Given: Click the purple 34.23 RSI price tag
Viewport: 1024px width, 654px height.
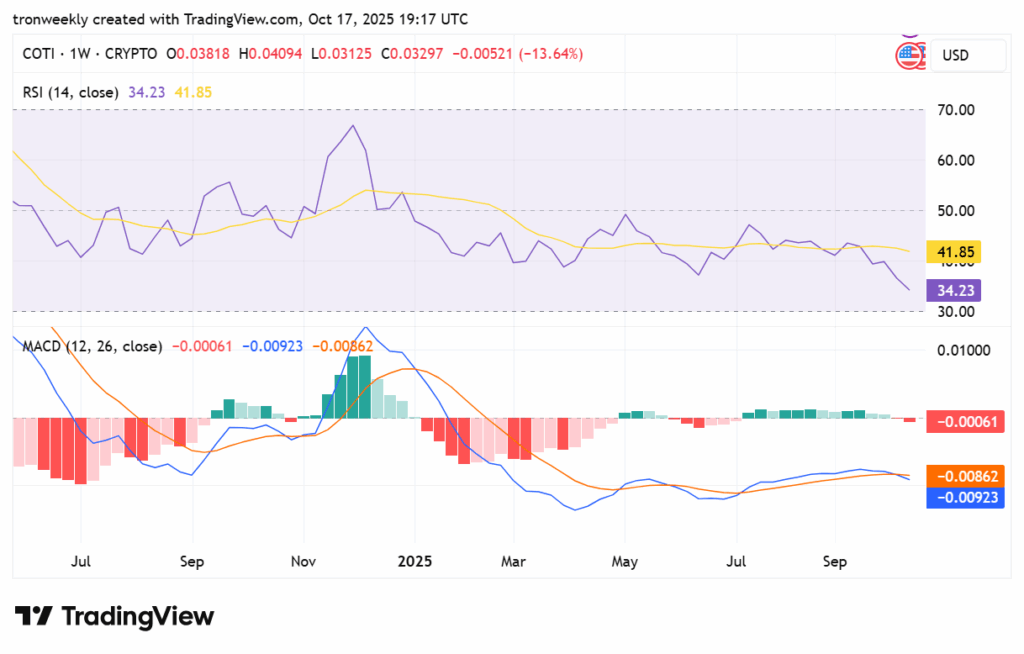Looking at the screenshot, I should [x=953, y=291].
